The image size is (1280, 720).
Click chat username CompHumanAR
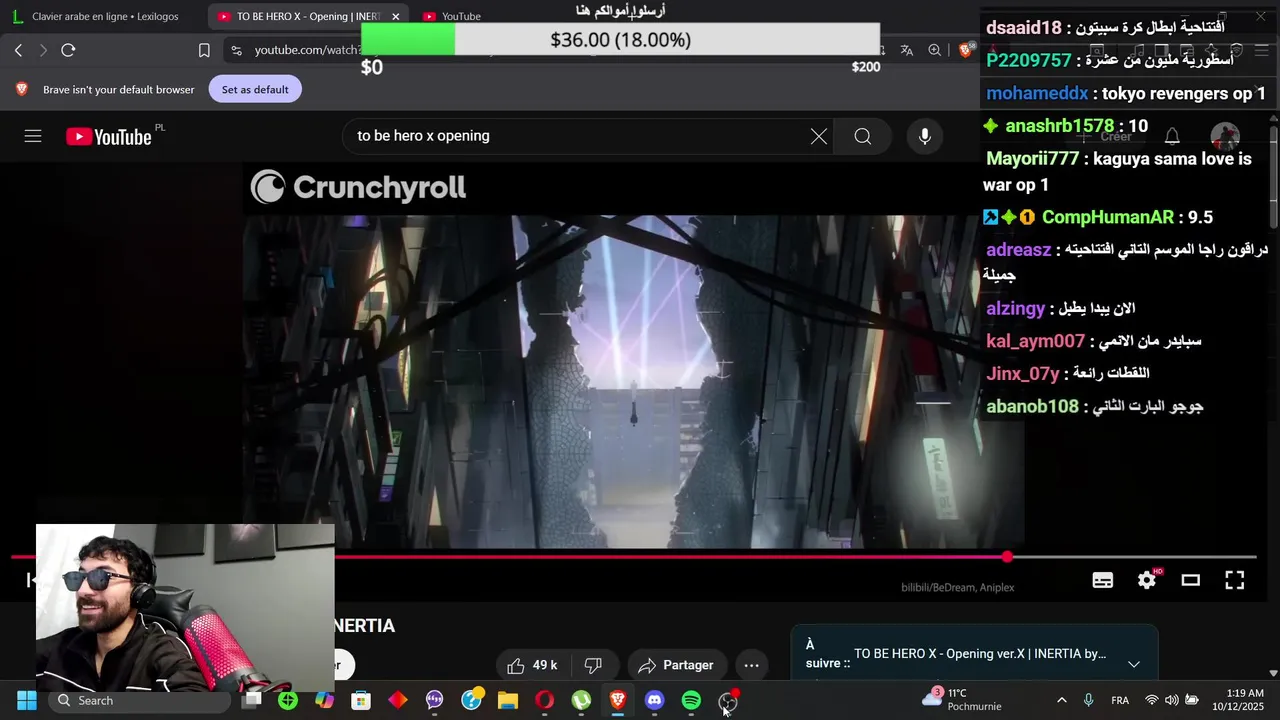coord(1108,217)
